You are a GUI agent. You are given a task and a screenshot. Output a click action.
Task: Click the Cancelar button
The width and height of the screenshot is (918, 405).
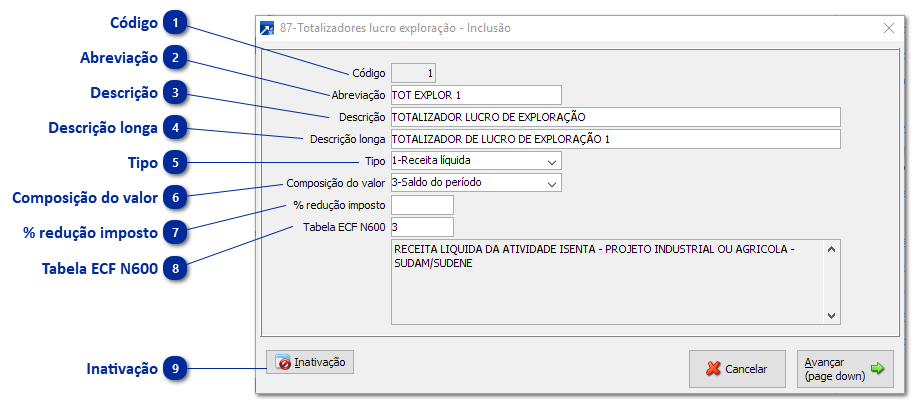tap(737, 369)
